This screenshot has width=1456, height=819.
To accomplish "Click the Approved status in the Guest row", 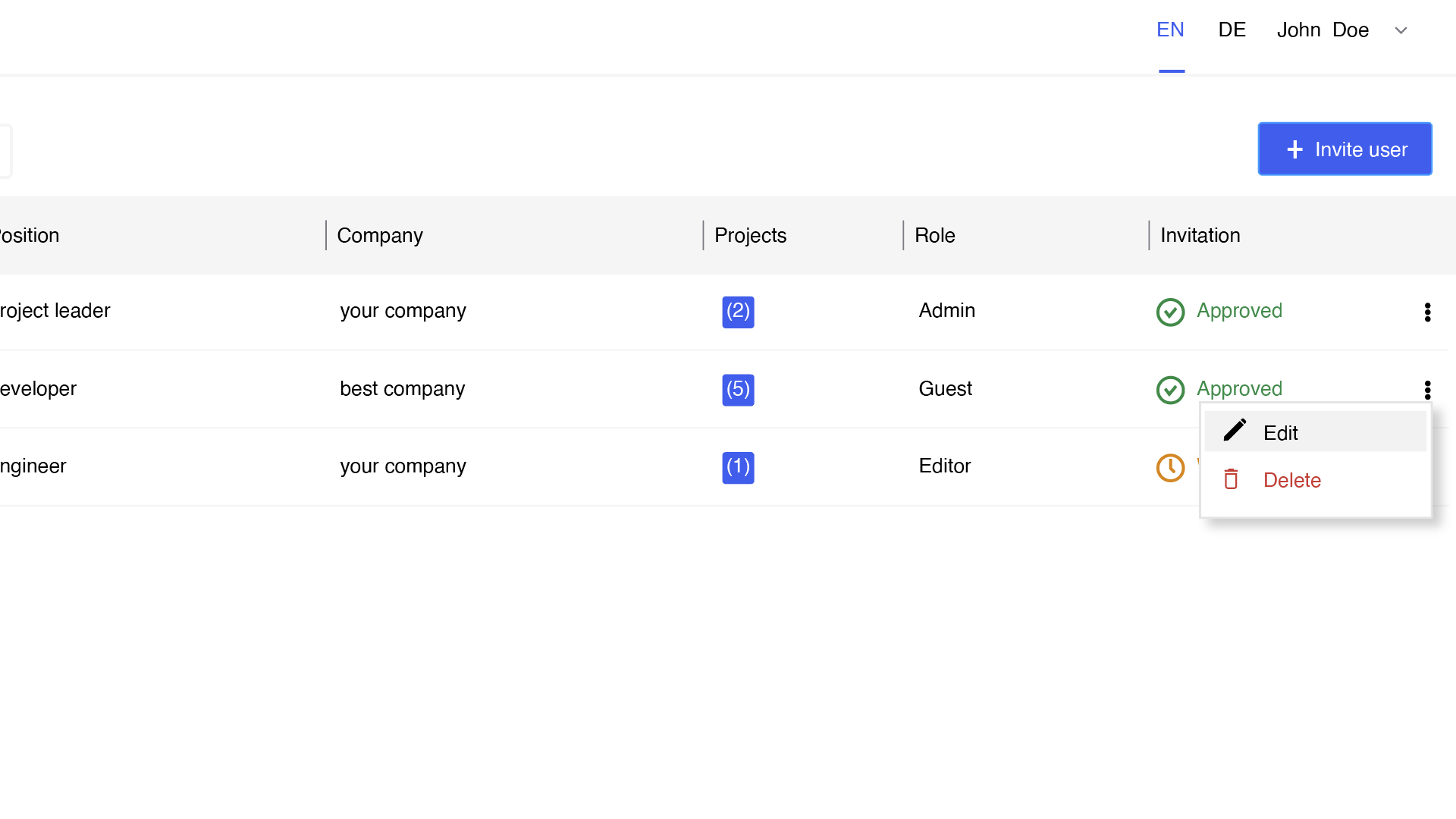I will [x=1239, y=388].
